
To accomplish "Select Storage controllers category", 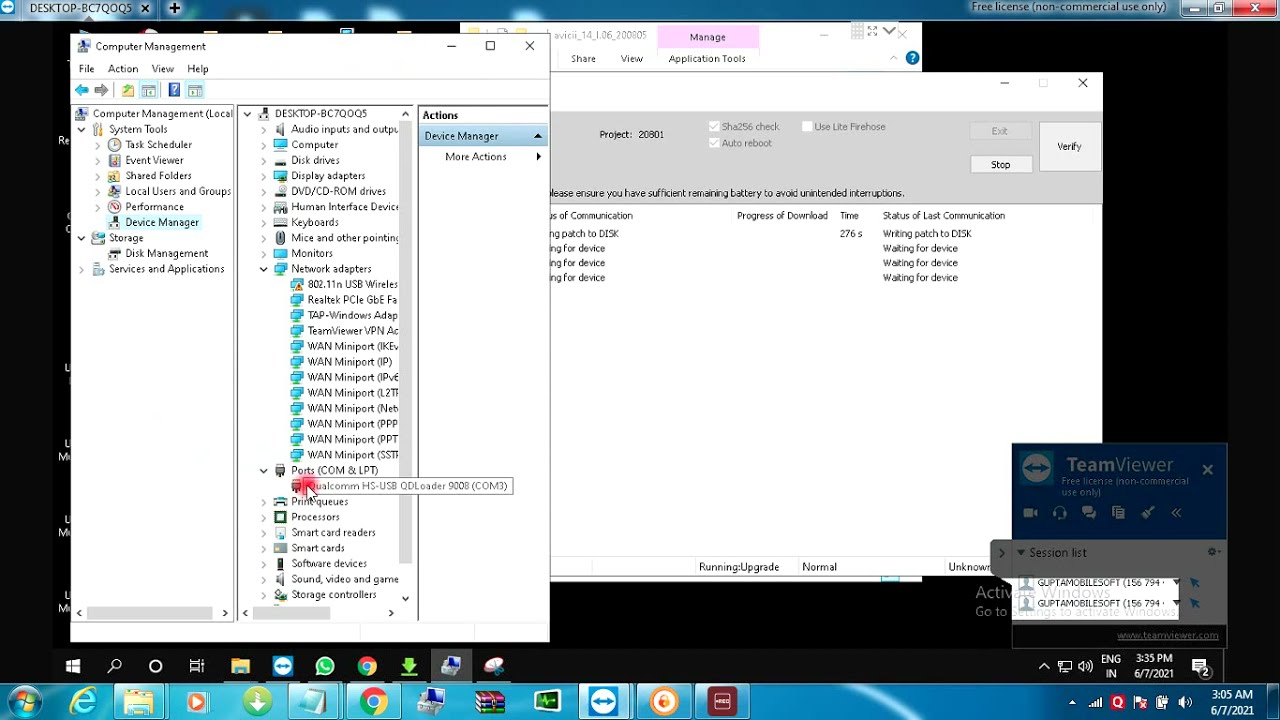I will point(334,594).
